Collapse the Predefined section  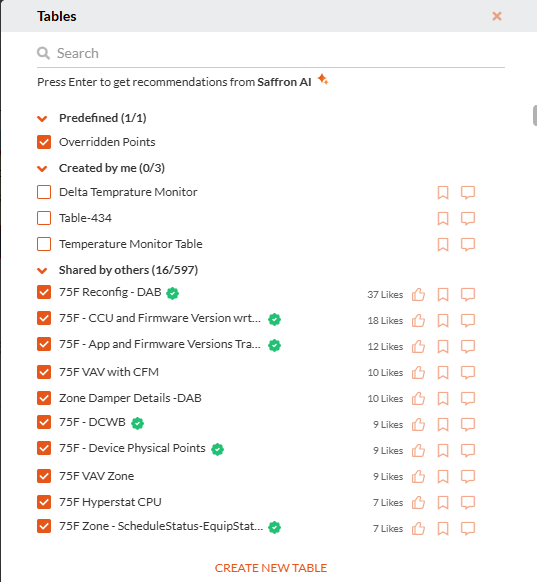[42, 118]
